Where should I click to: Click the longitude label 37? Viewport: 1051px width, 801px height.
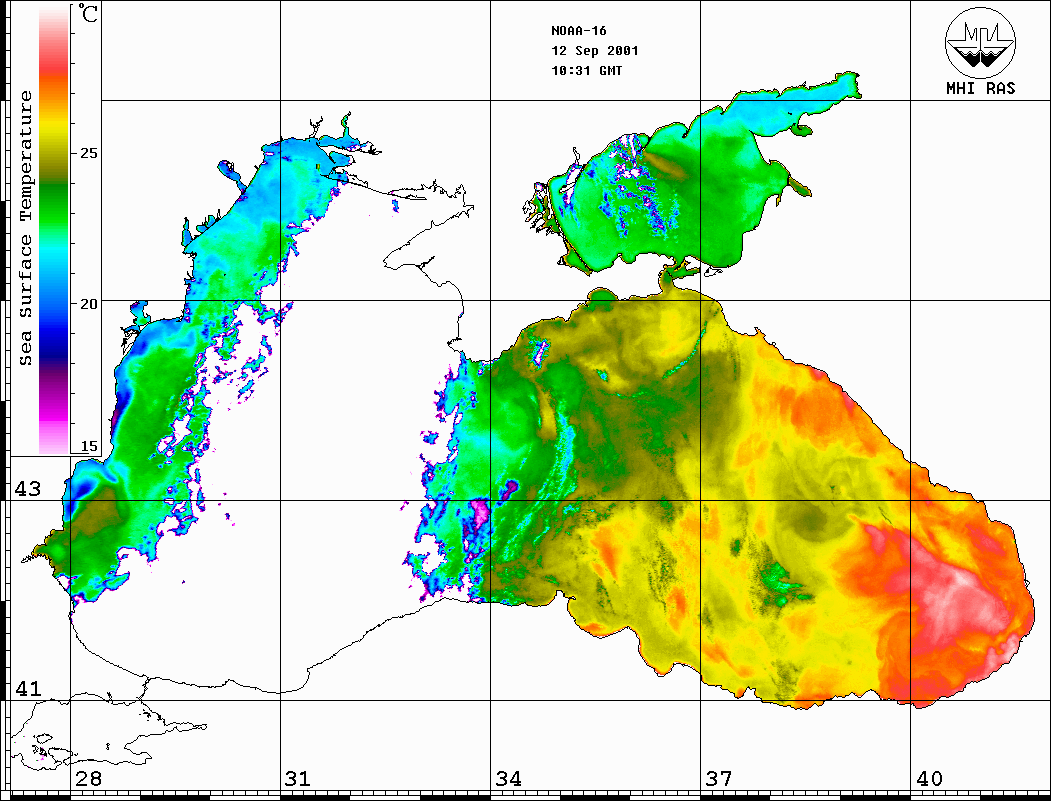point(719,779)
